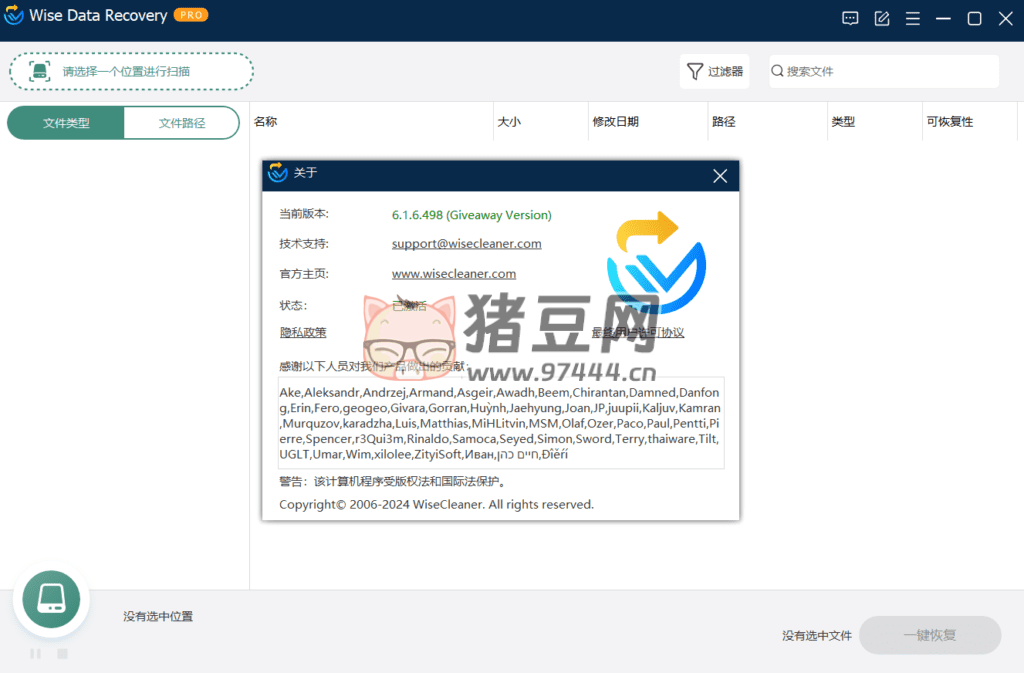Switch to the 文件类型 tab
Image resolution: width=1024 pixels, height=673 pixels.
66,123
